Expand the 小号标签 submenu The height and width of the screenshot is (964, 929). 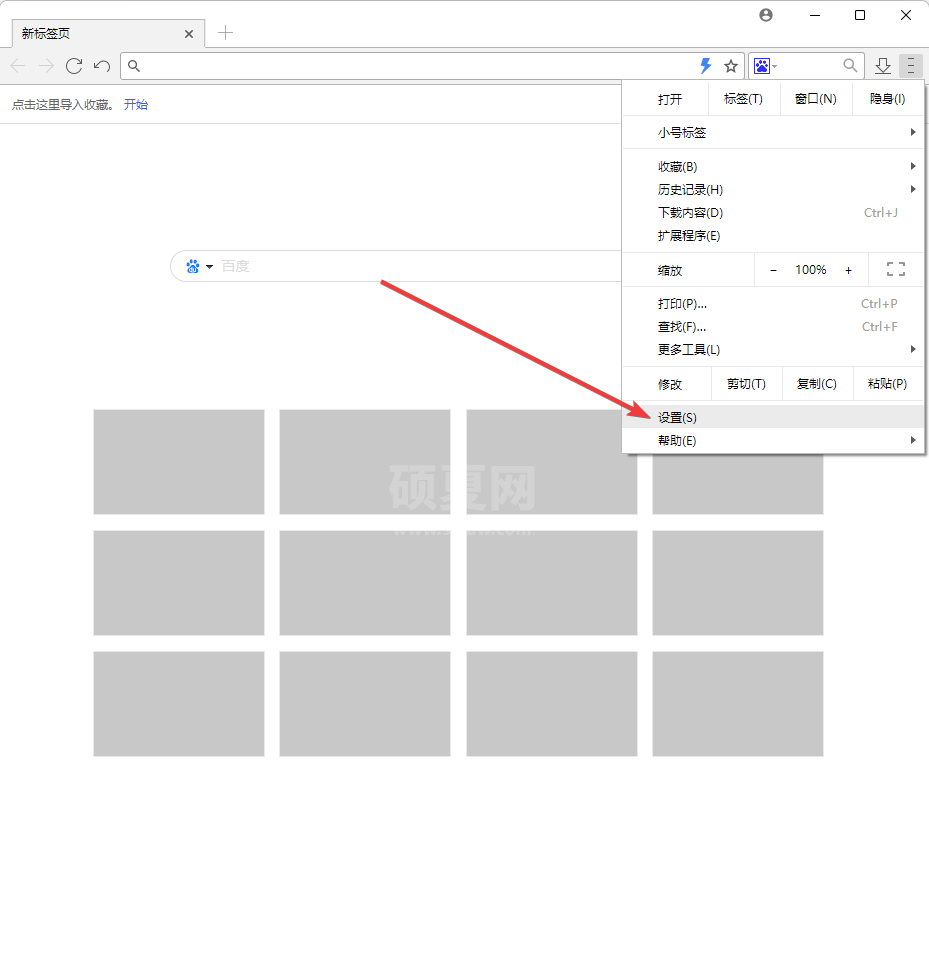point(773,132)
